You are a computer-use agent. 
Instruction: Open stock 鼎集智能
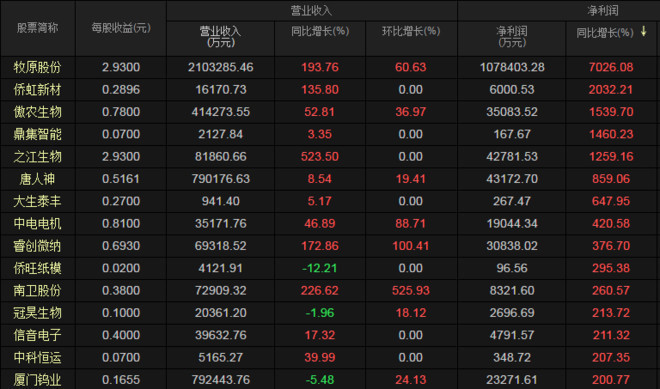coord(37,134)
